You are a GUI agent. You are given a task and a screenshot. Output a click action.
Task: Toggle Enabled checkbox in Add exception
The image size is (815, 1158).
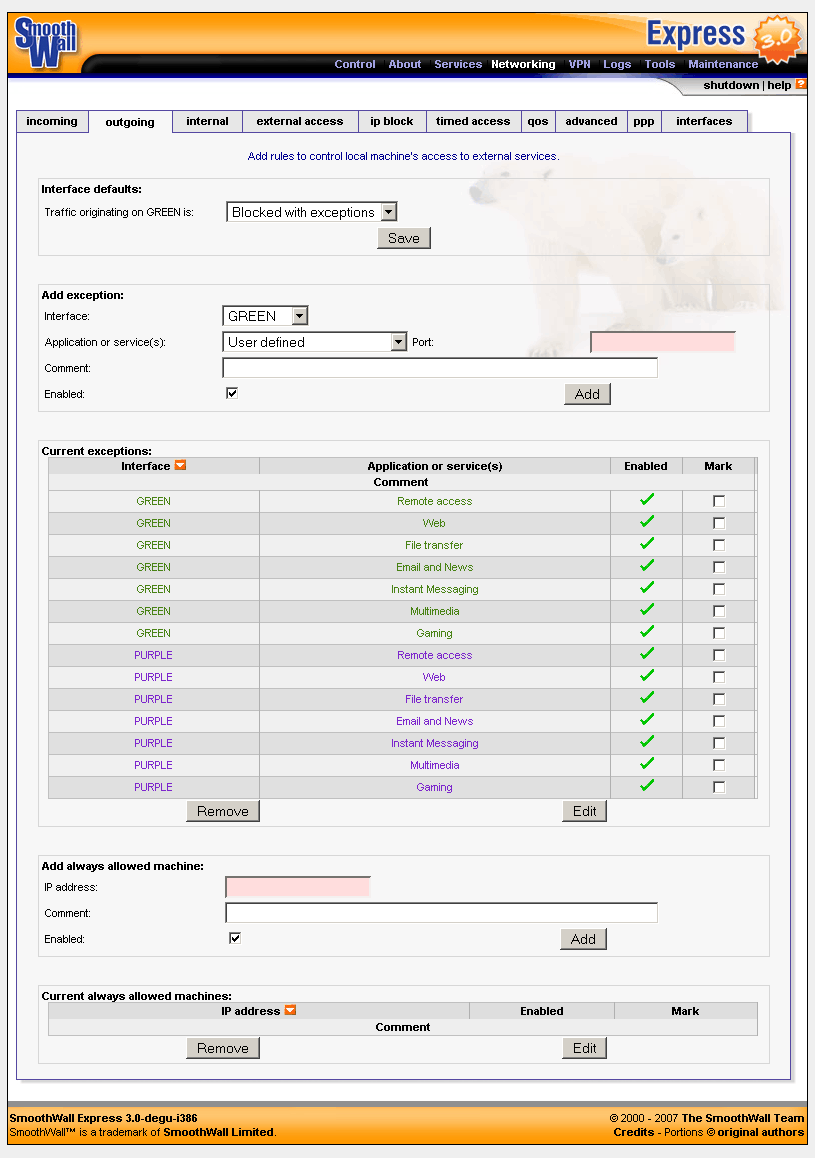point(232,393)
